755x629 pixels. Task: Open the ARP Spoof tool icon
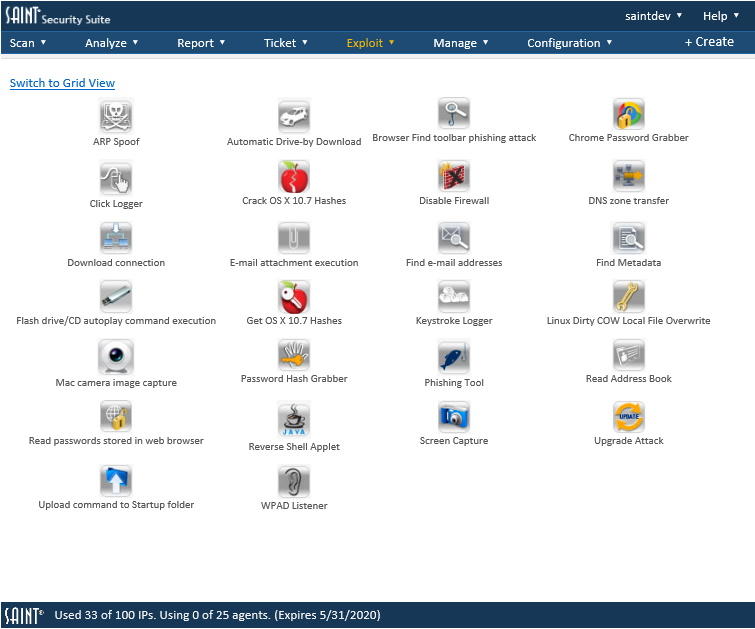116,116
